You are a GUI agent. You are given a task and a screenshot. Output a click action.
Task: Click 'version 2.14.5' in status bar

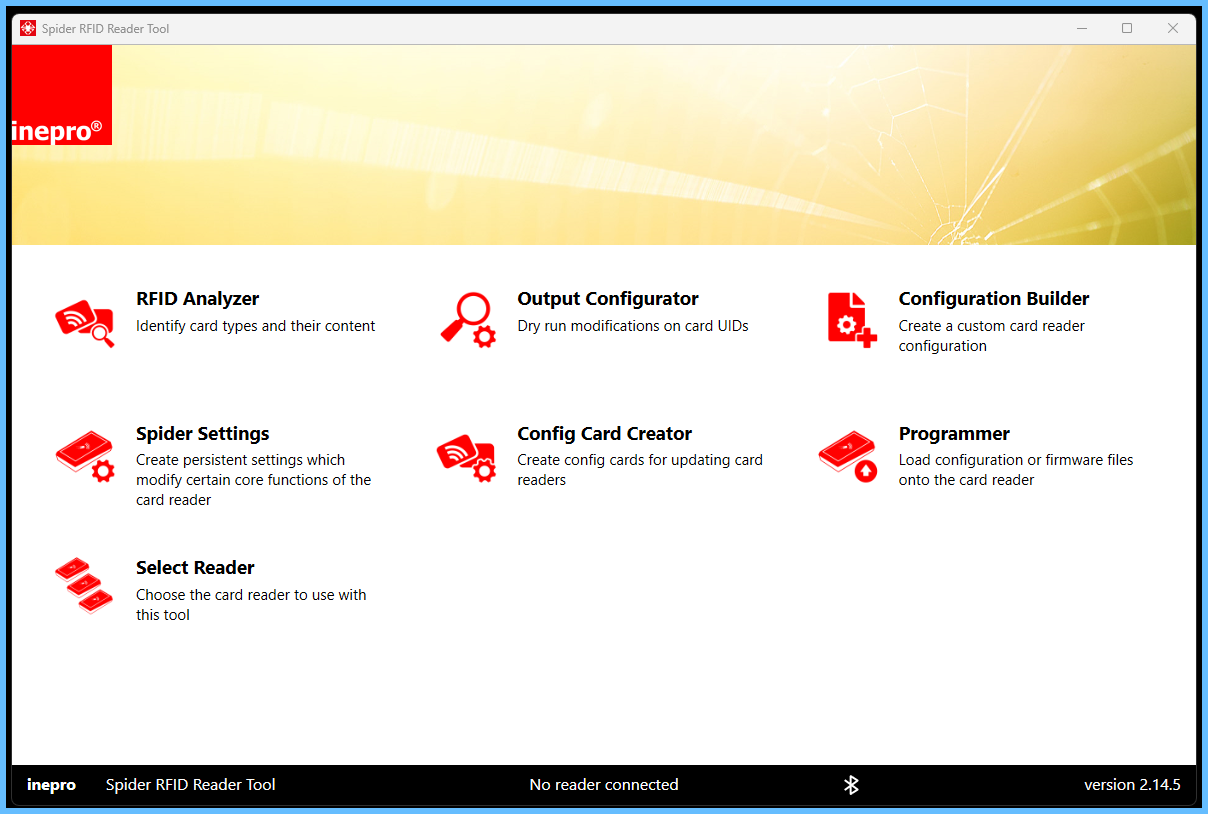tap(1132, 785)
